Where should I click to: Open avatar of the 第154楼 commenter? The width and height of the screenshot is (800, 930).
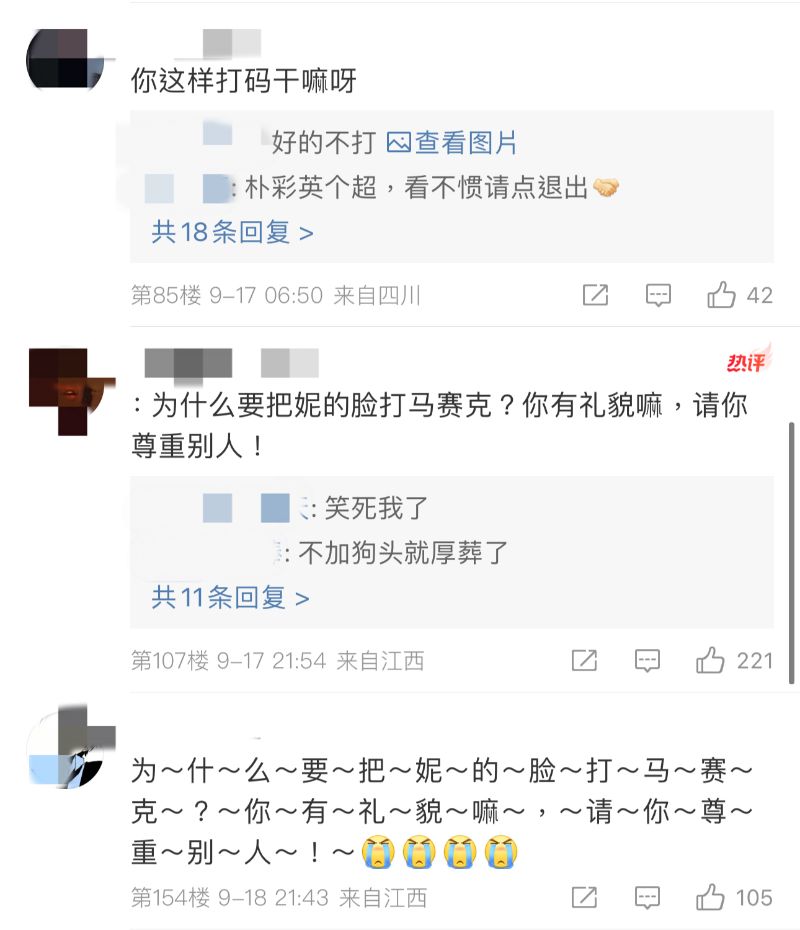coord(72,746)
